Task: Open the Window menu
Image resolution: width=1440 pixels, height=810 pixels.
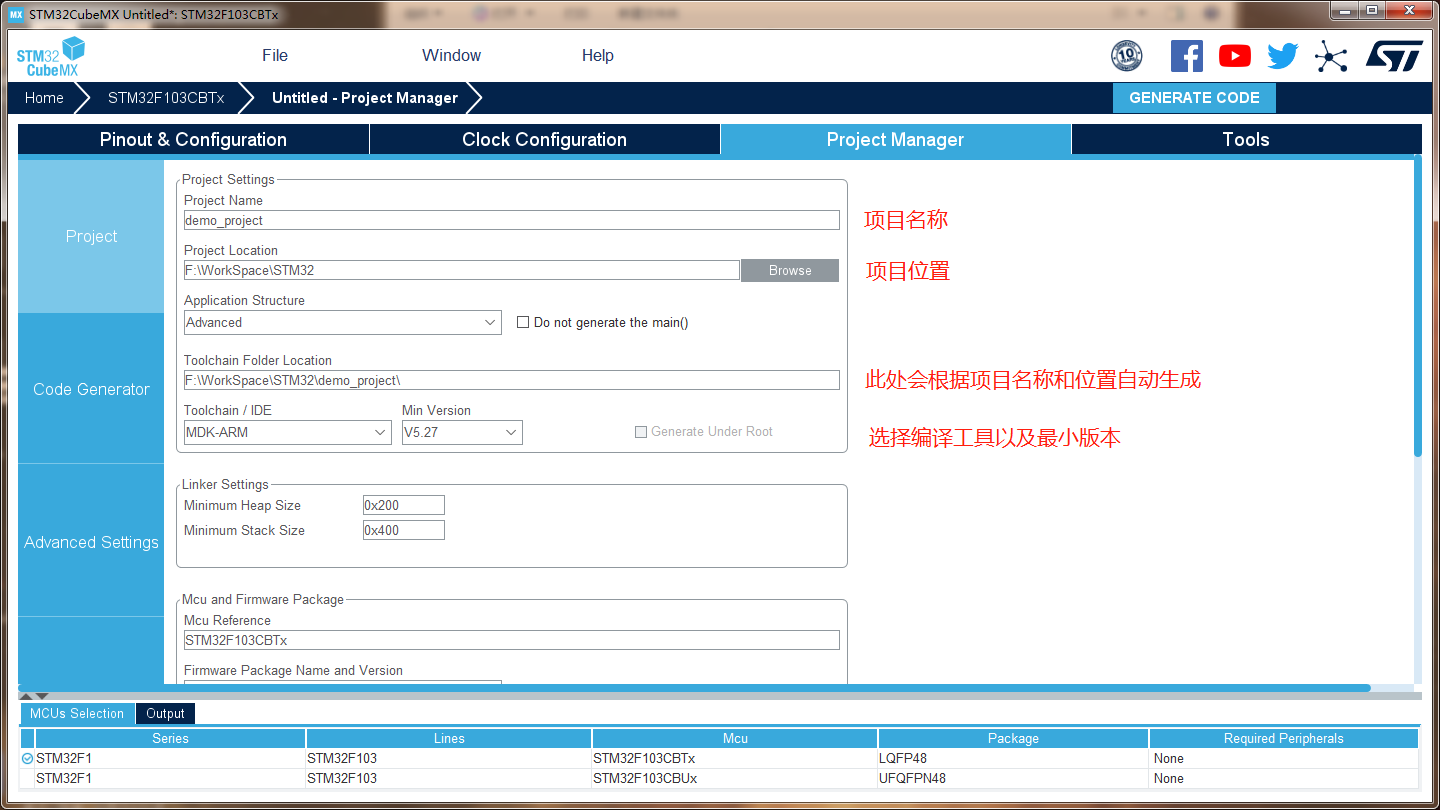Action: [x=451, y=55]
